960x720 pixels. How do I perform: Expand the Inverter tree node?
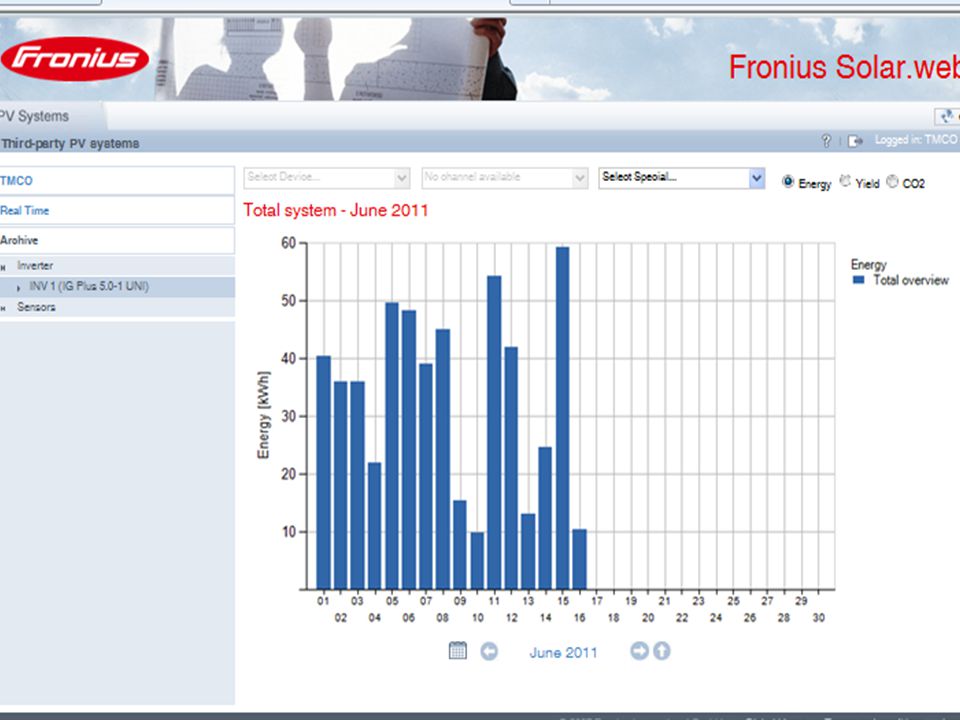click(3, 267)
